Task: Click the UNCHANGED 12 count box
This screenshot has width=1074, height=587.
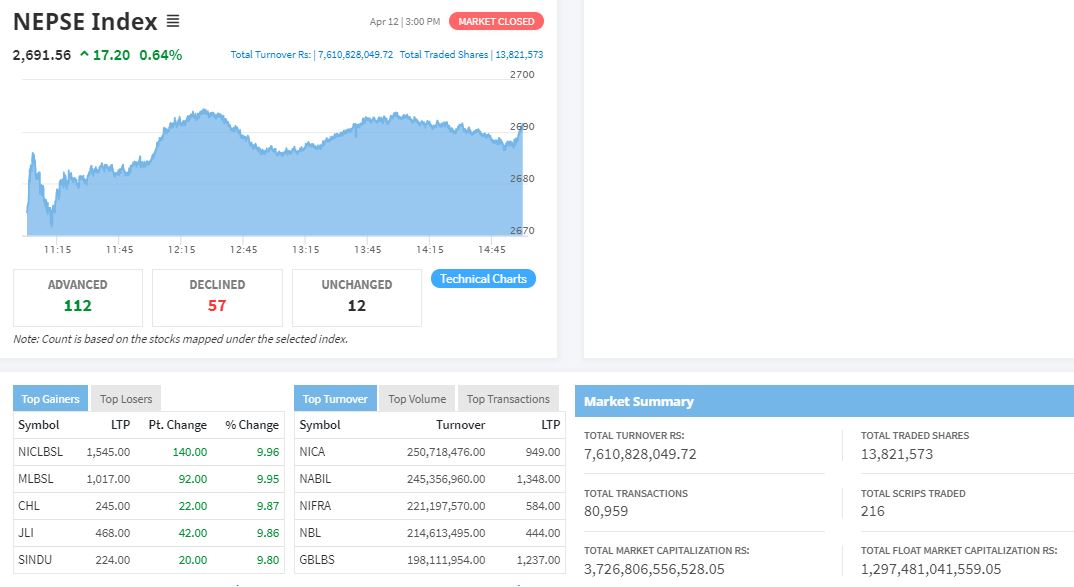Action: (x=357, y=297)
